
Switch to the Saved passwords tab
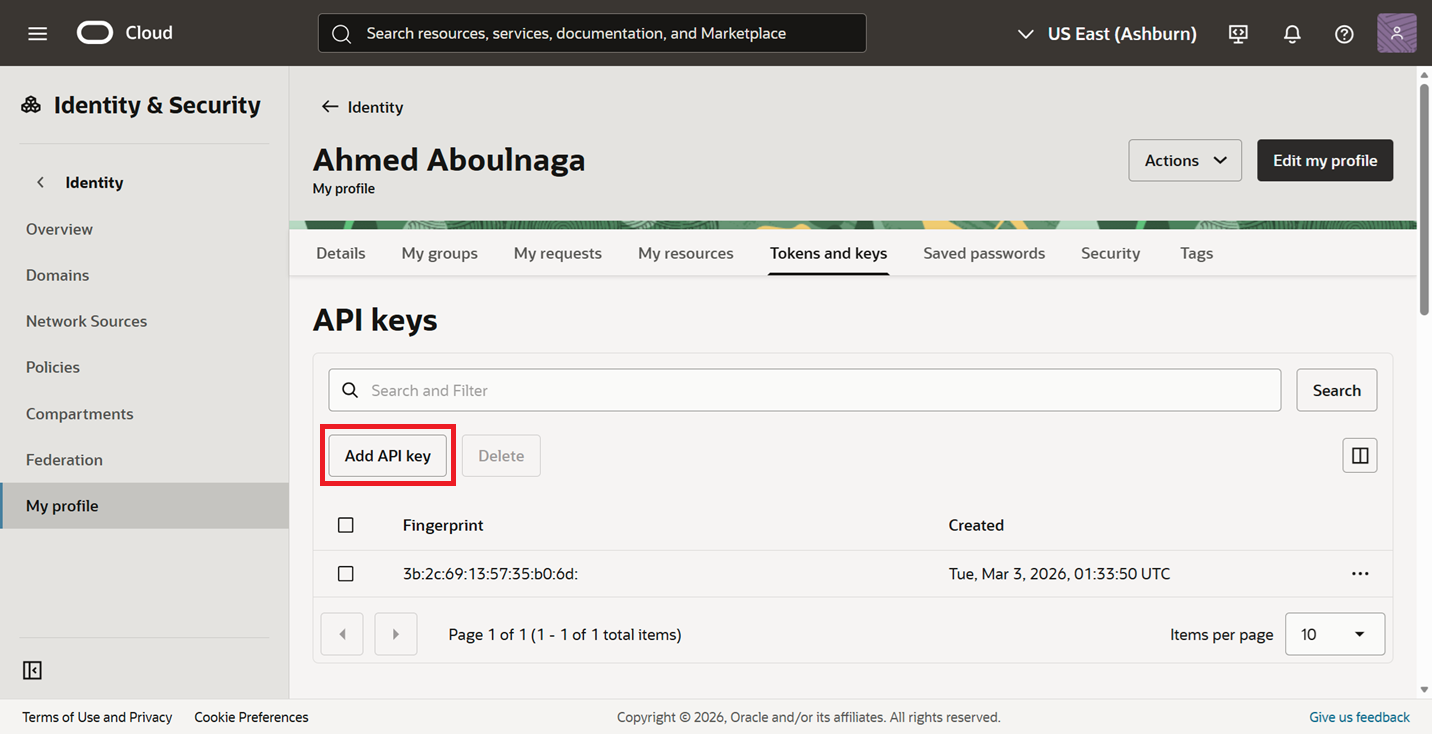click(983, 253)
